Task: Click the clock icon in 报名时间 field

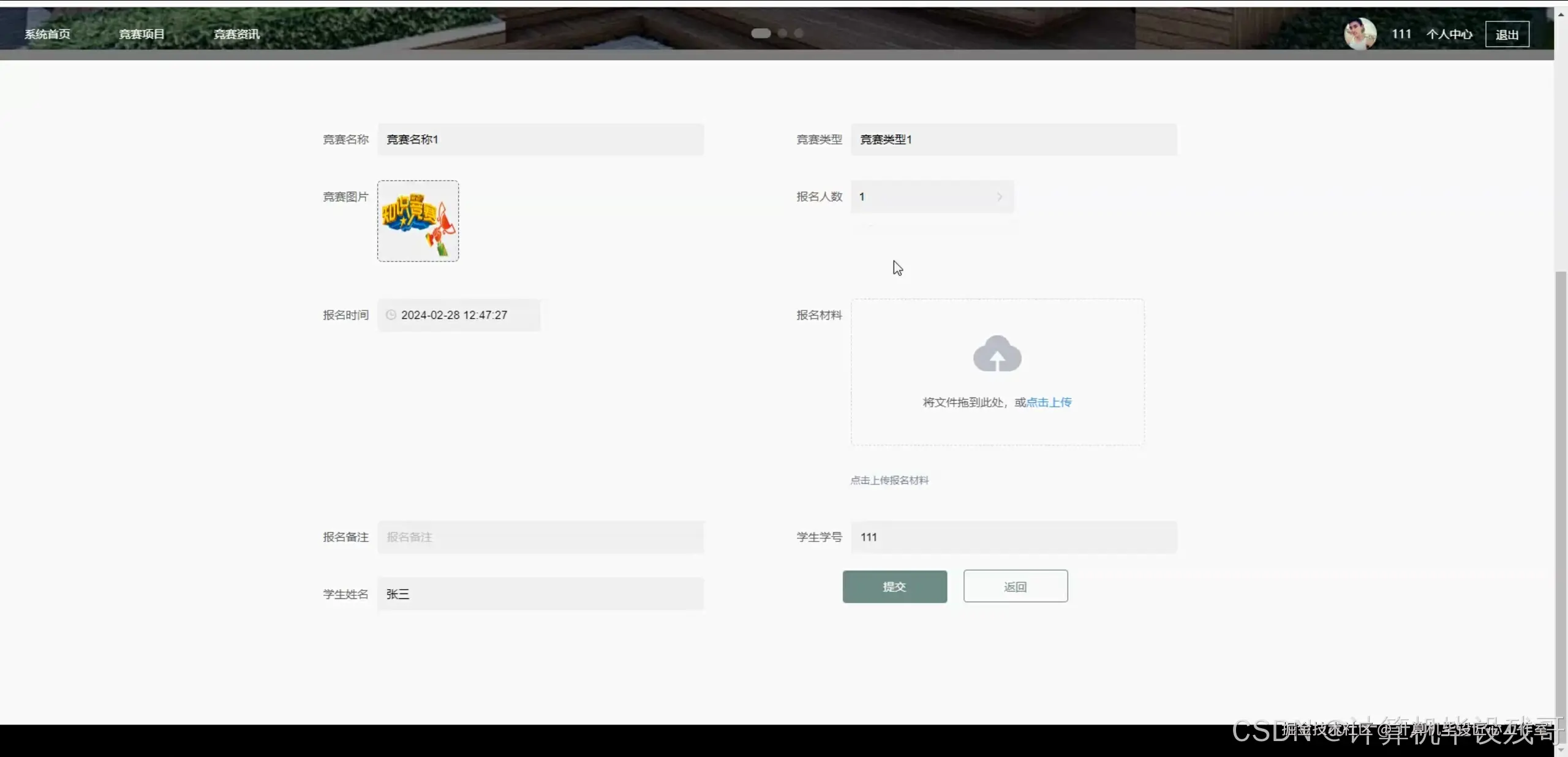Action: (x=391, y=315)
